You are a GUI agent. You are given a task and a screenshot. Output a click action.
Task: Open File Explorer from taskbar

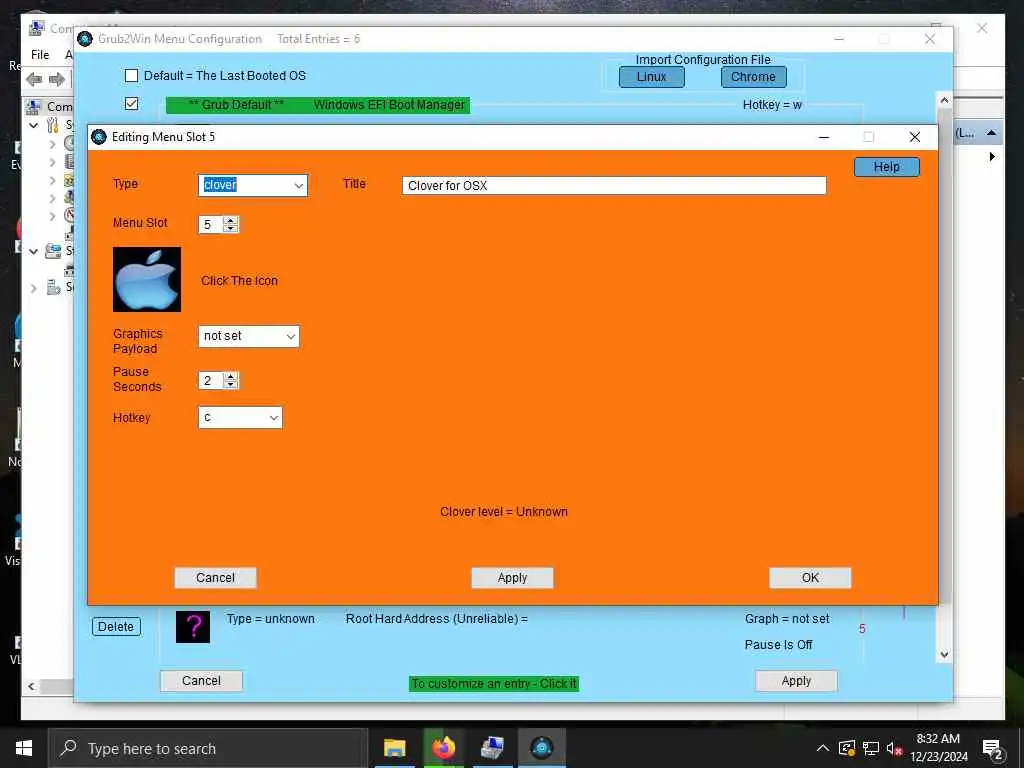click(394, 748)
